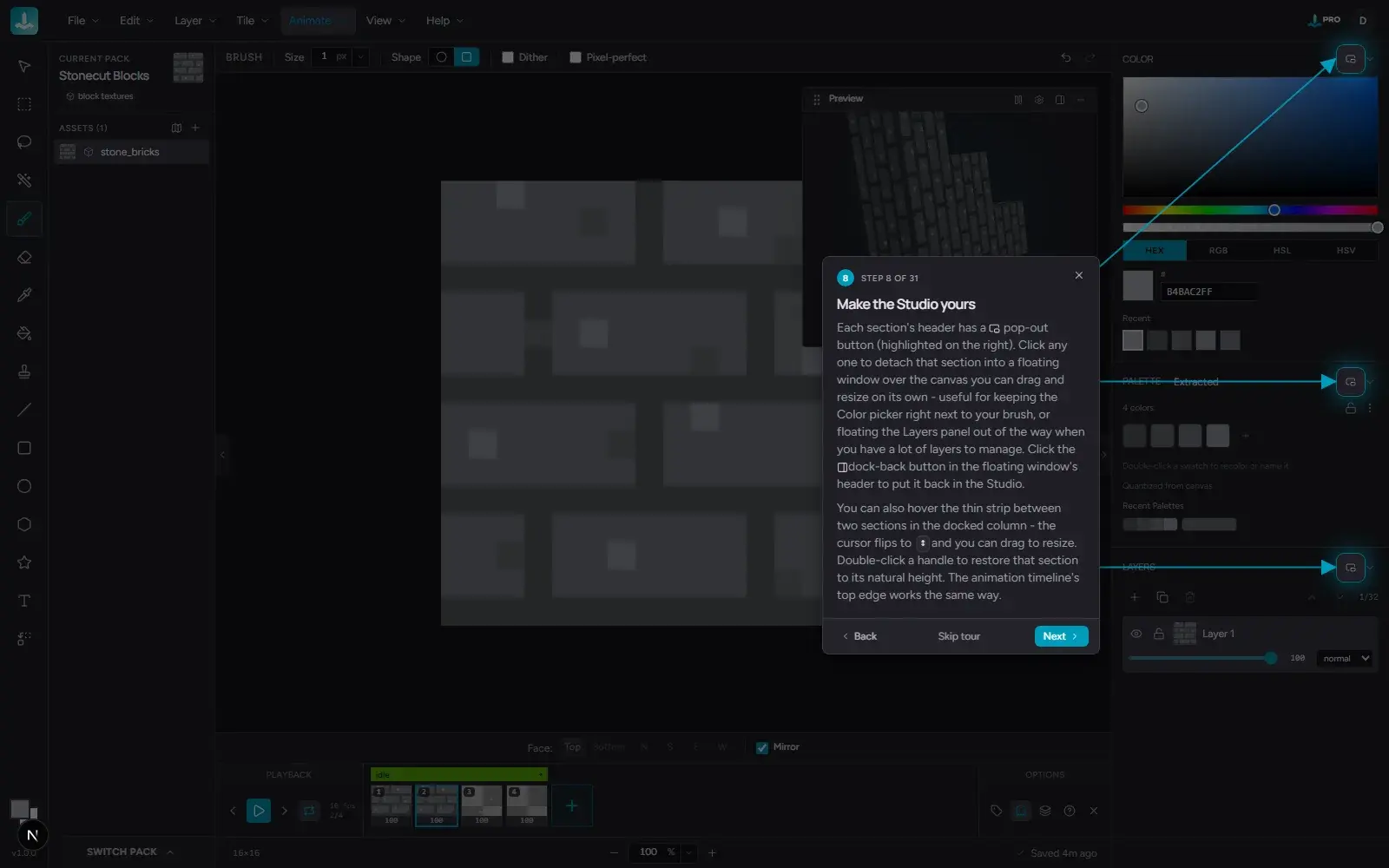The image size is (1389, 868).
Task: Pop out the Color section
Action: tap(1350, 59)
